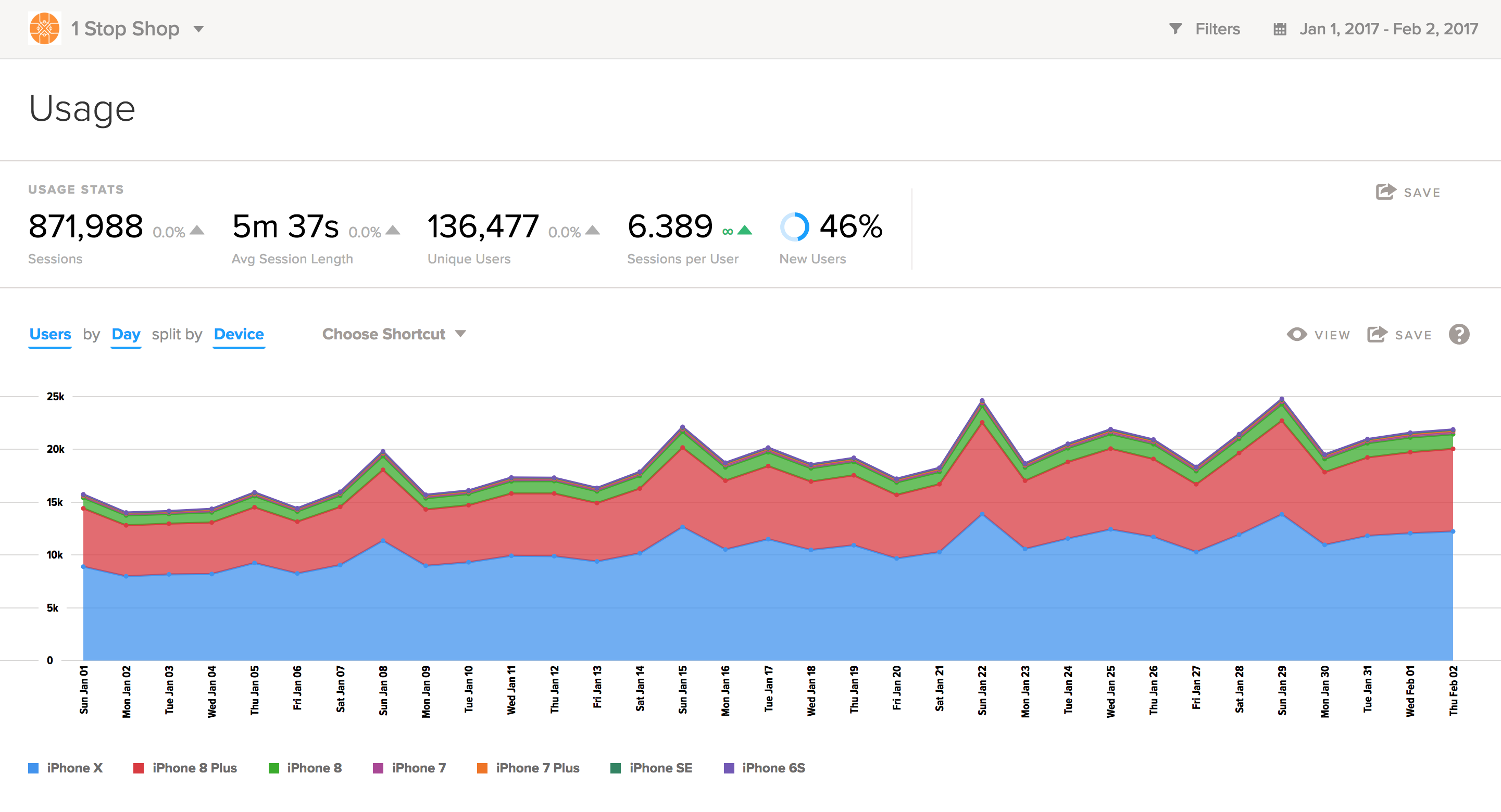Select the Day interval selector
The image size is (1501, 812).
pos(126,334)
